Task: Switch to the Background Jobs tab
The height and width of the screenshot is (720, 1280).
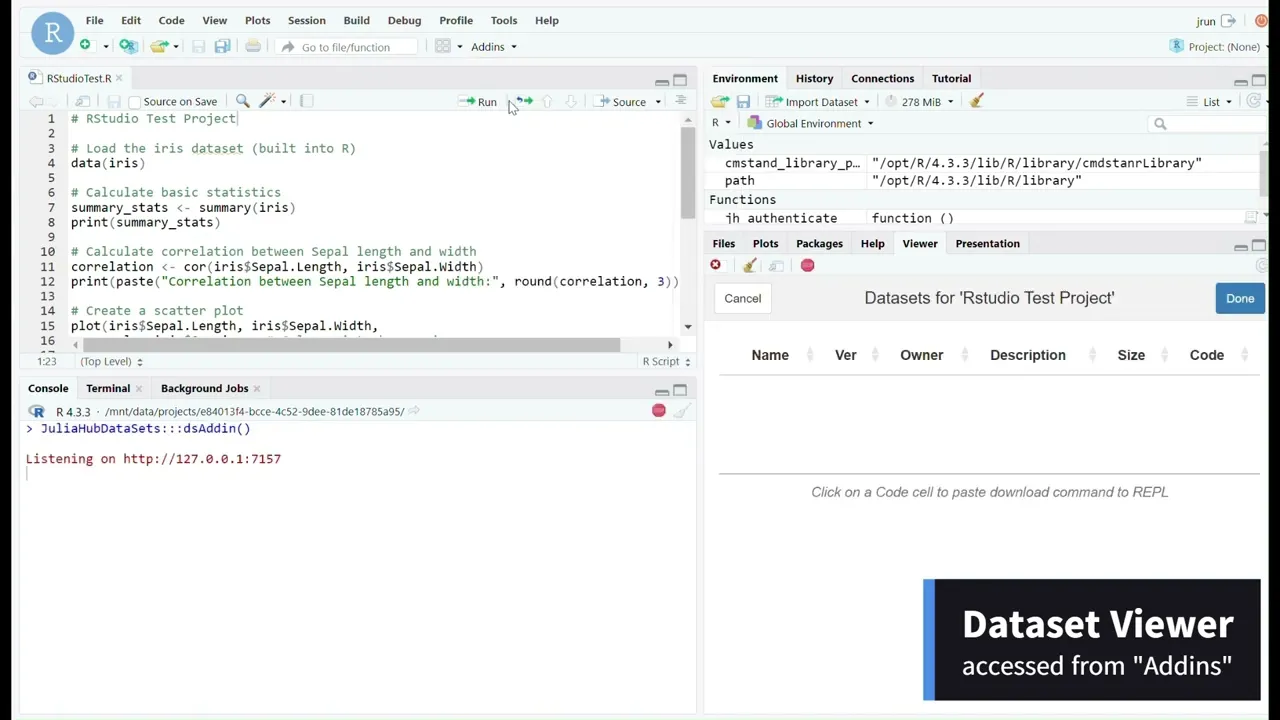Action: [204, 388]
